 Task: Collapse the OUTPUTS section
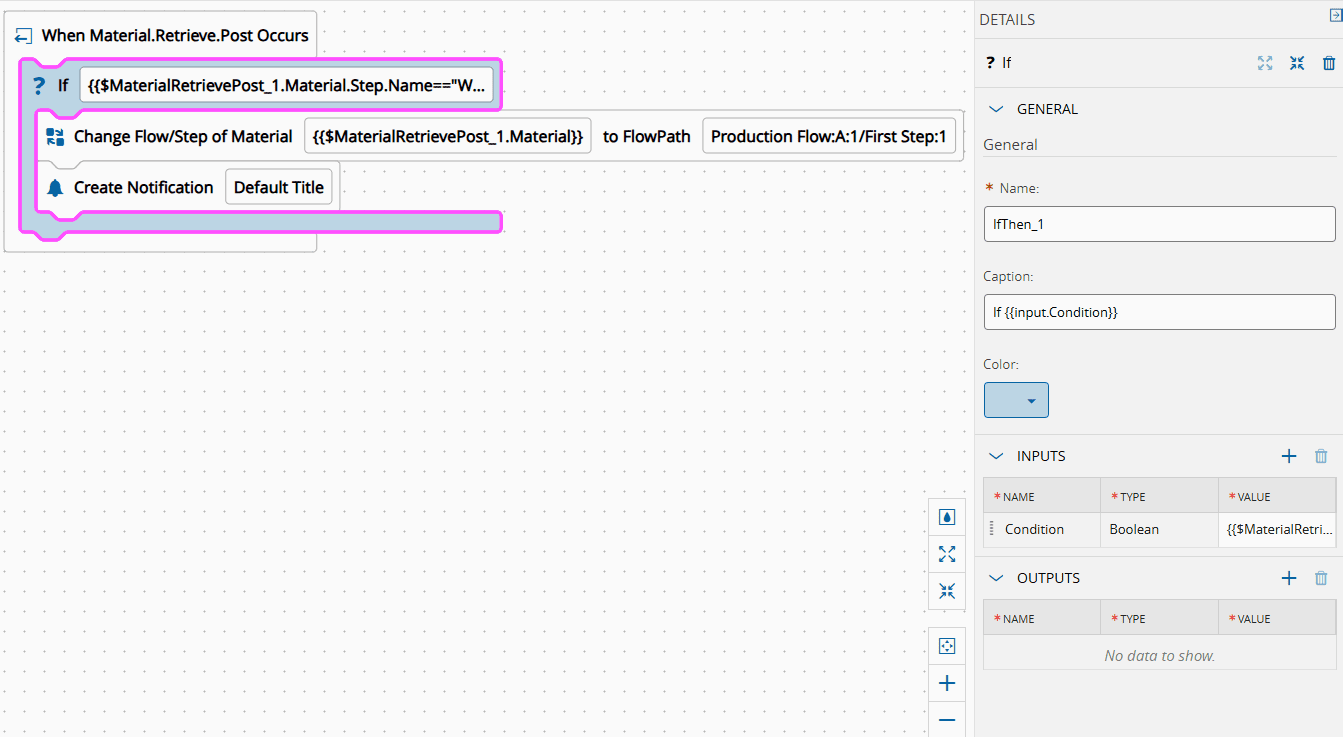(996, 578)
